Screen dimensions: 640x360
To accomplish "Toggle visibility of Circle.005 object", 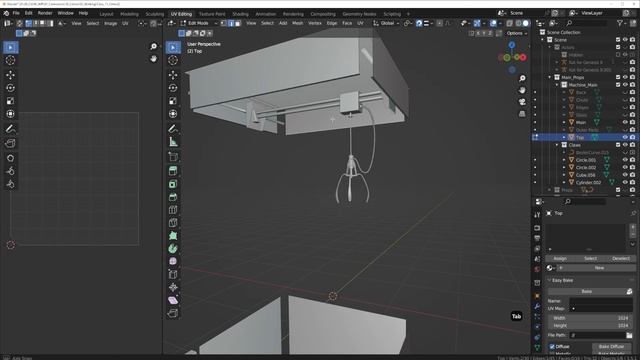I will [625, 160].
